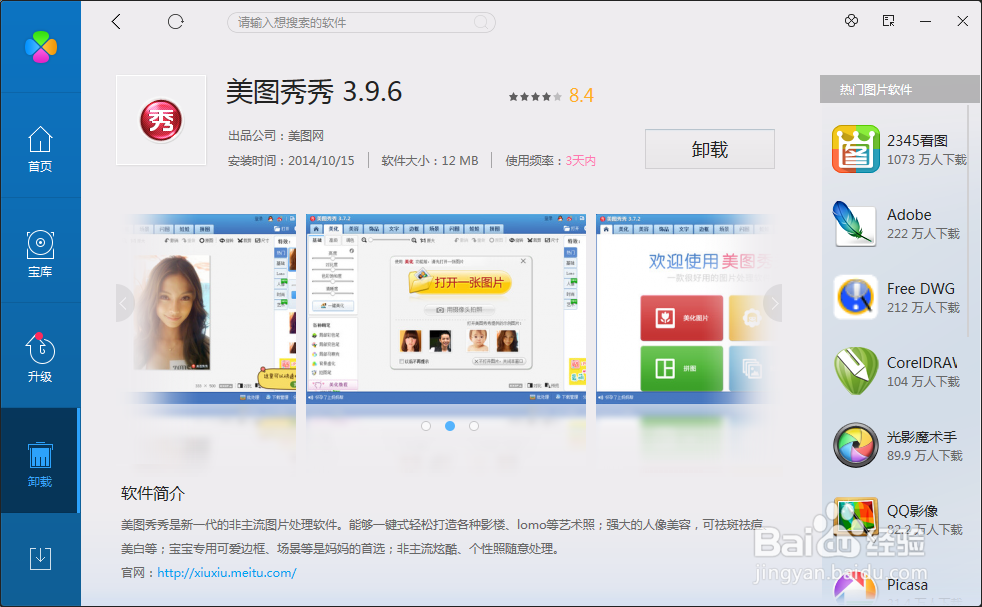Click the 美图秀秀 red app icon
982x607 pixels.
click(x=161, y=120)
